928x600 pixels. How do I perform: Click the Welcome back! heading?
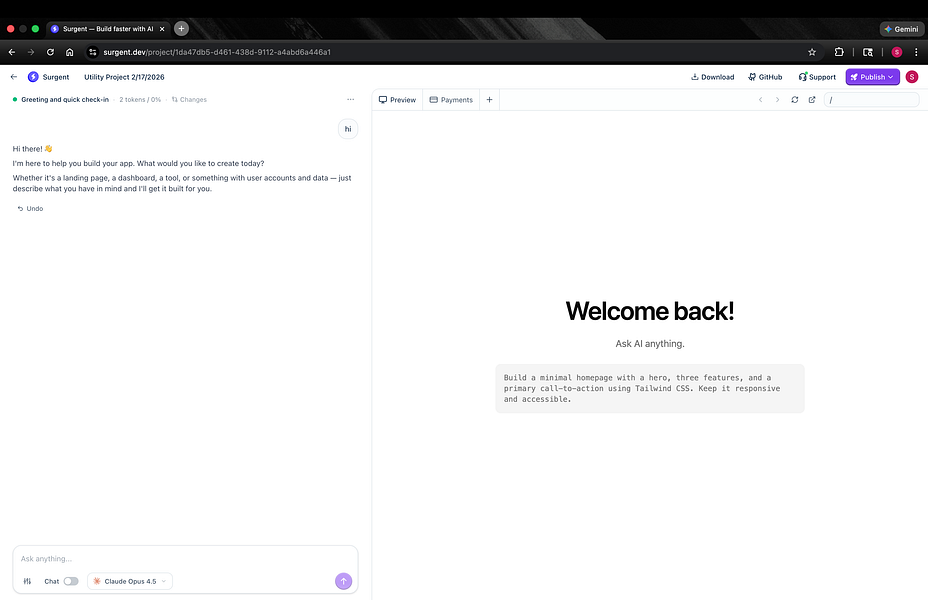pyautogui.click(x=650, y=311)
